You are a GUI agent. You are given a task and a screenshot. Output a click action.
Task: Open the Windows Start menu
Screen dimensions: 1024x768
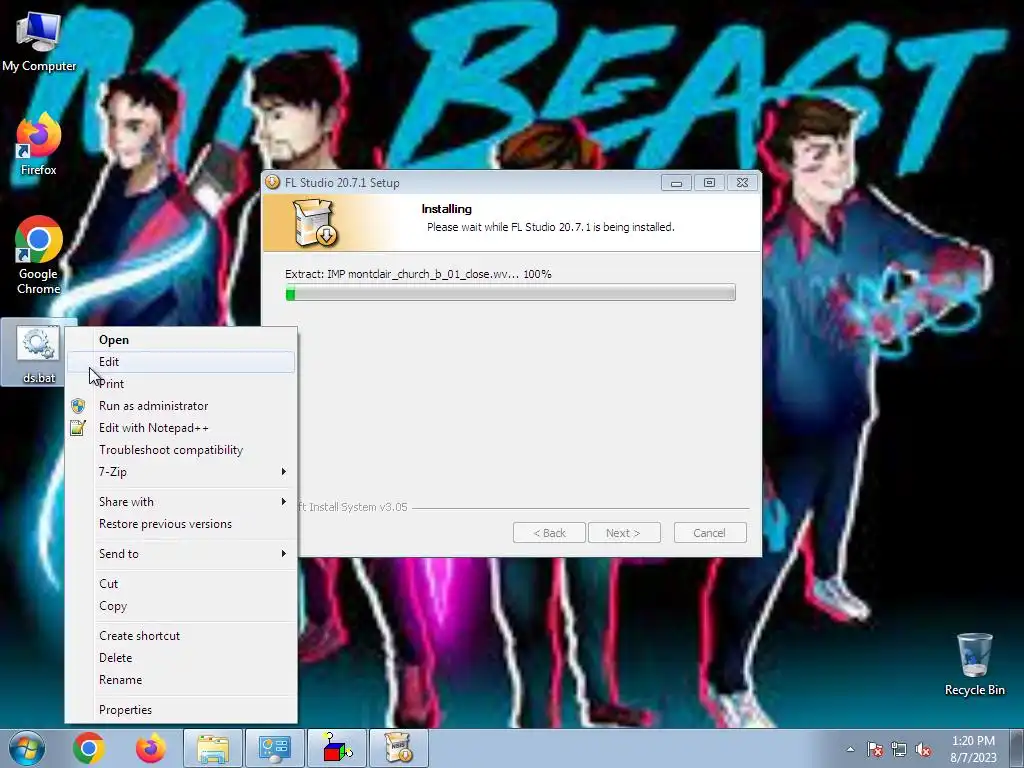(27, 748)
